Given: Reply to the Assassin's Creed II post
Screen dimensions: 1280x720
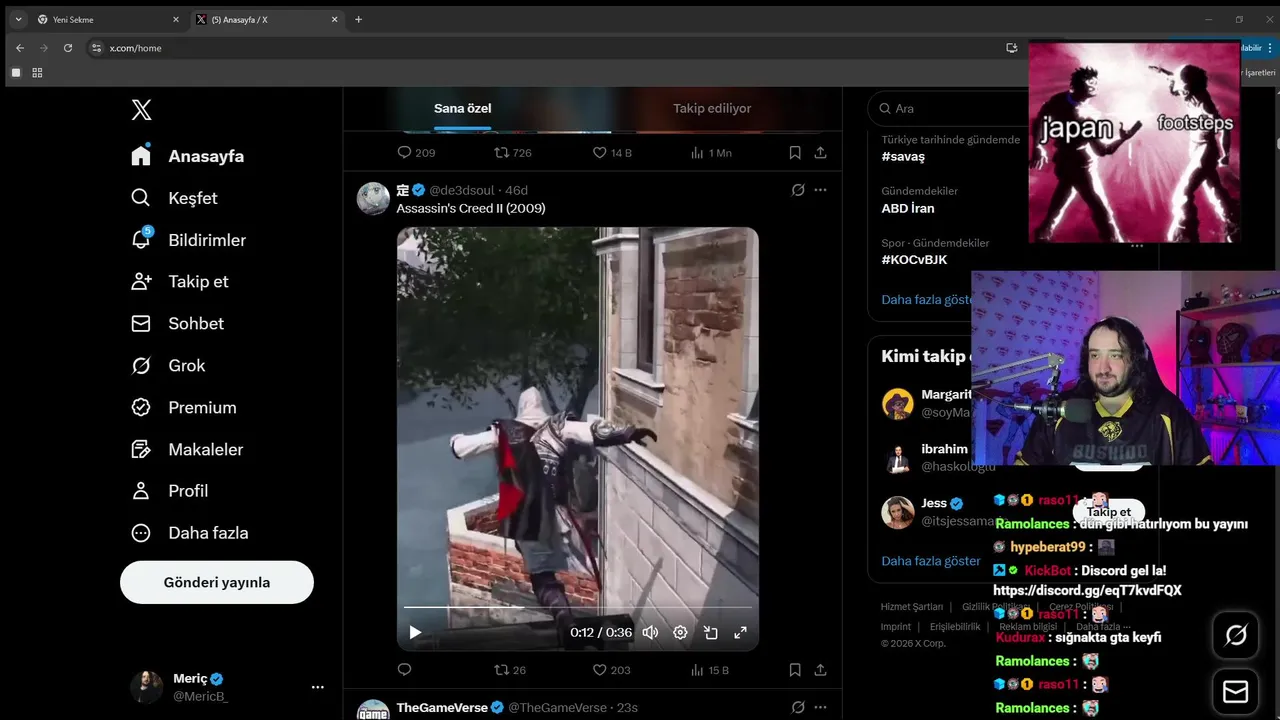Looking at the screenshot, I should point(404,670).
